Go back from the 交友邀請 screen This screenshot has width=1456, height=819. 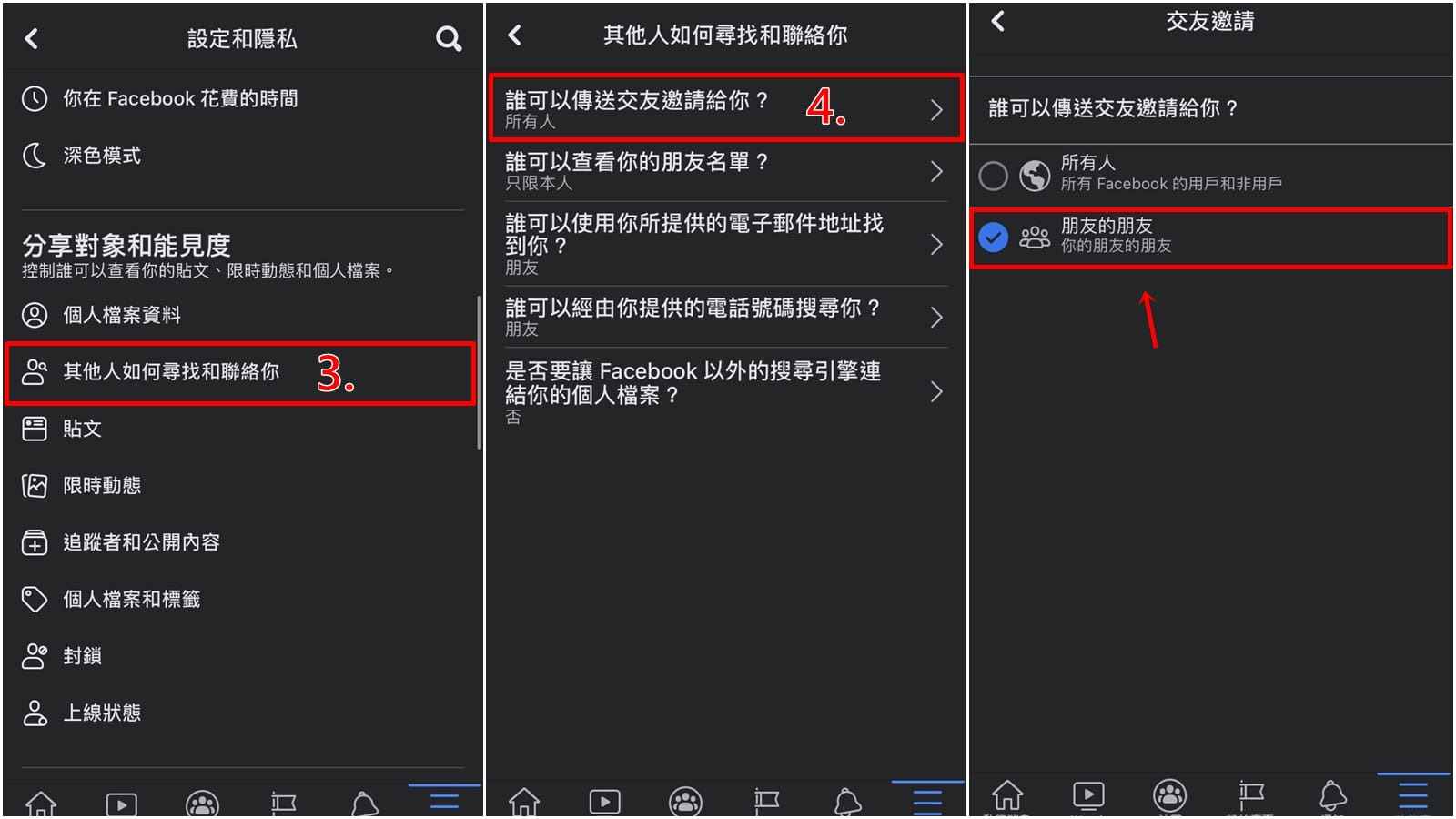pos(998,21)
